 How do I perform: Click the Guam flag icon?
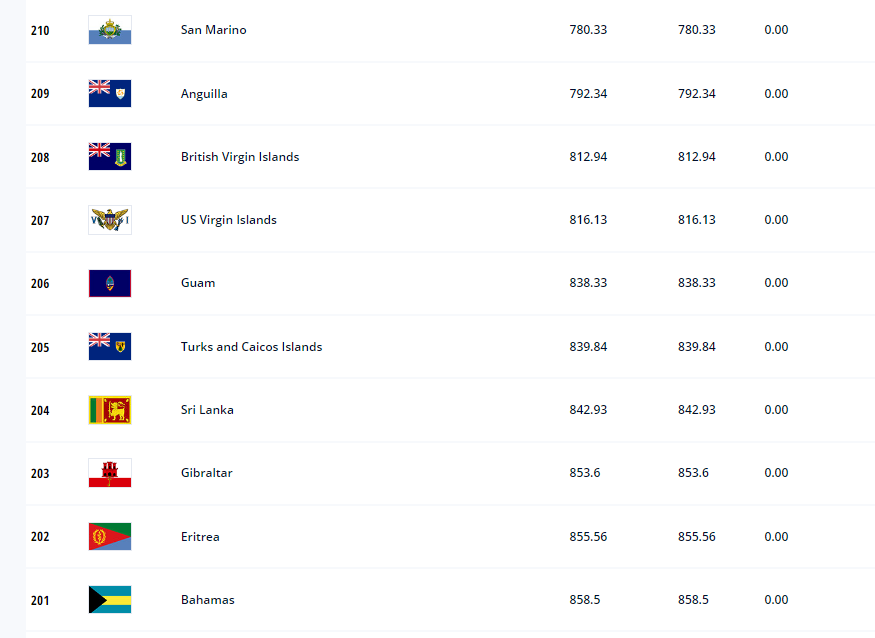point(110,283)
